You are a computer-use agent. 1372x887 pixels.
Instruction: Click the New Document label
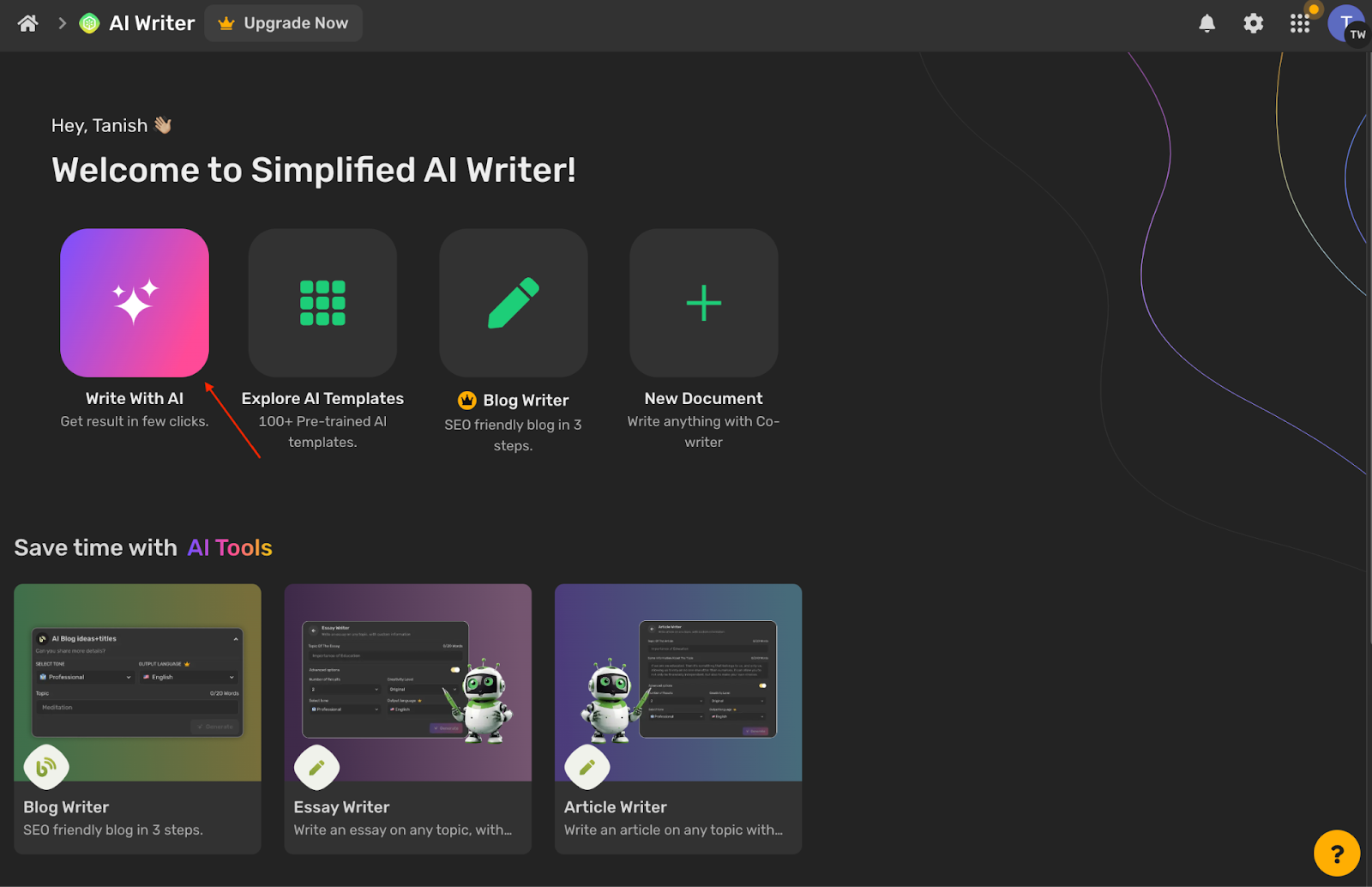pyautogui.click(x=704, y=398)
